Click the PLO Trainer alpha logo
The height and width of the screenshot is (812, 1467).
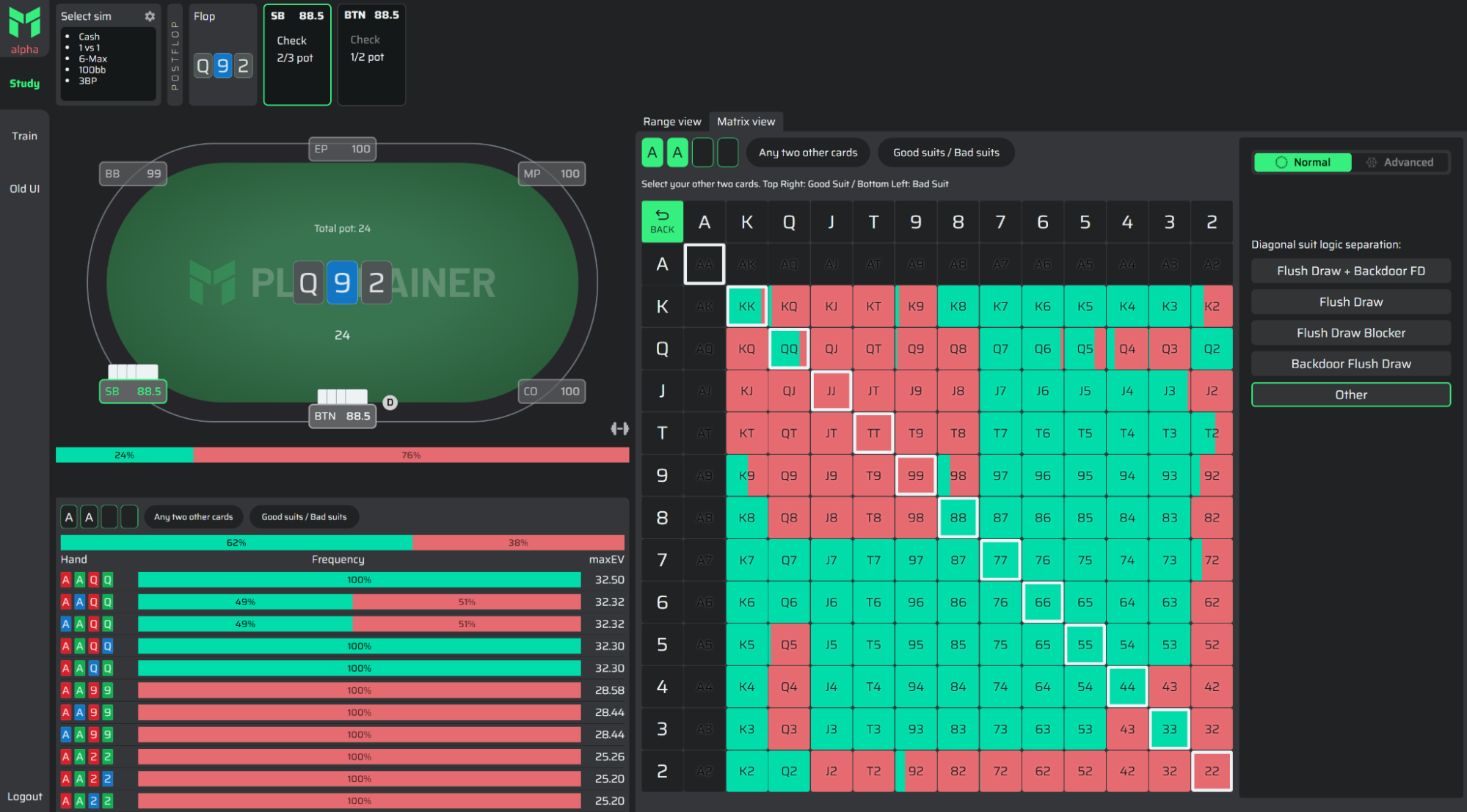tap(24, 31)
